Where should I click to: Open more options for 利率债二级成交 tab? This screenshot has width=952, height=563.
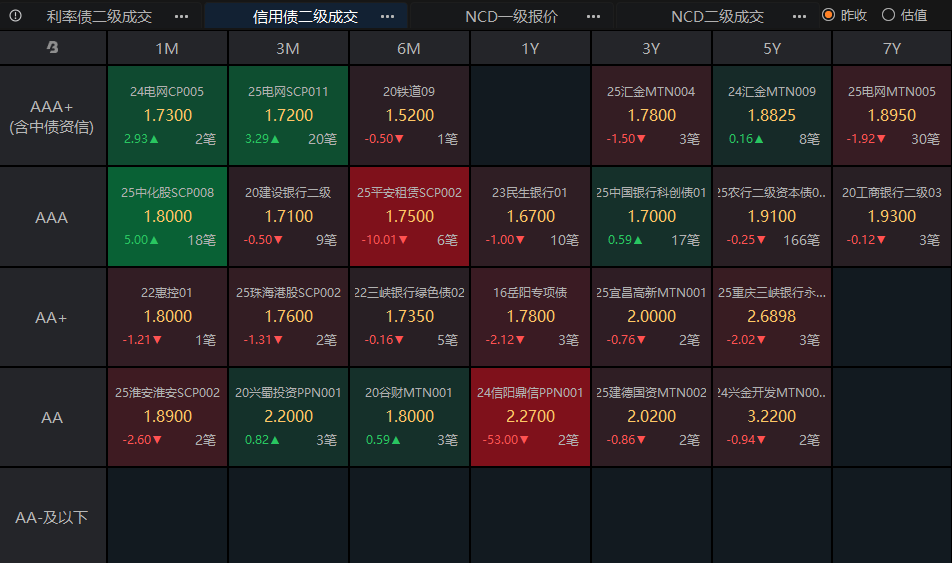click(x=181, y=16)
